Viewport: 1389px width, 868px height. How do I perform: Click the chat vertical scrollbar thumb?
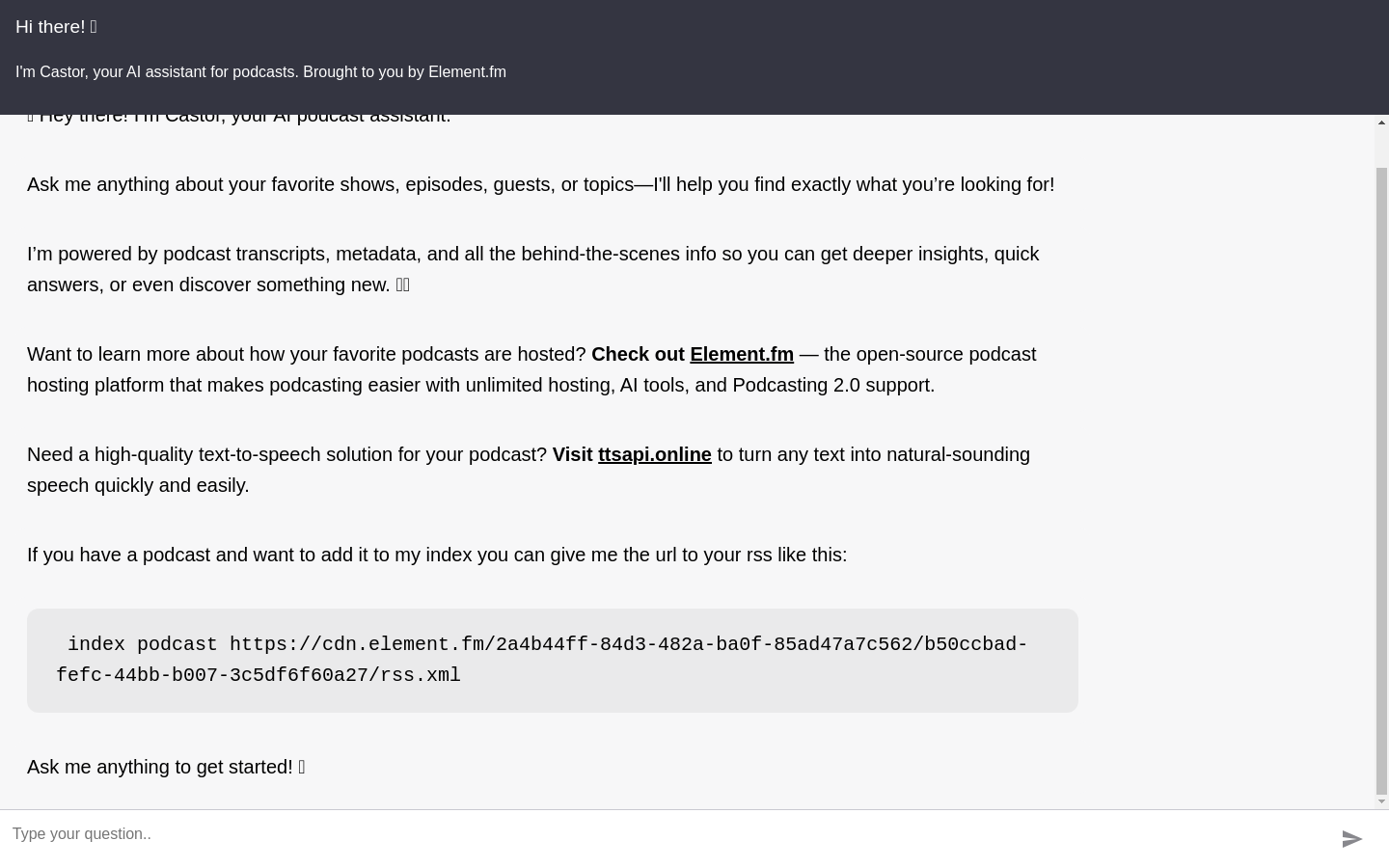pos(1381,479)
